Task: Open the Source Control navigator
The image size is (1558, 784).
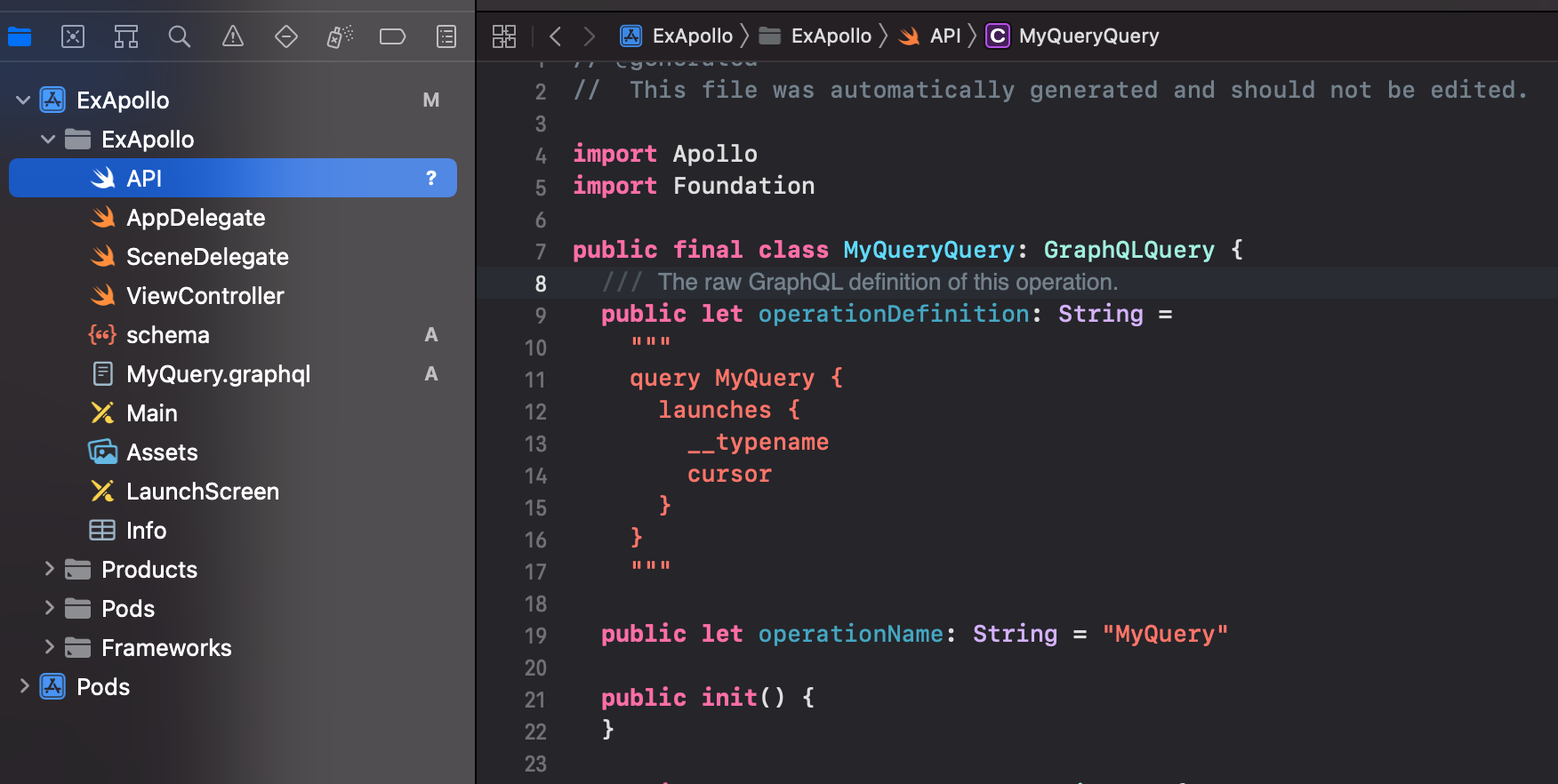Action: pos(73,36)
